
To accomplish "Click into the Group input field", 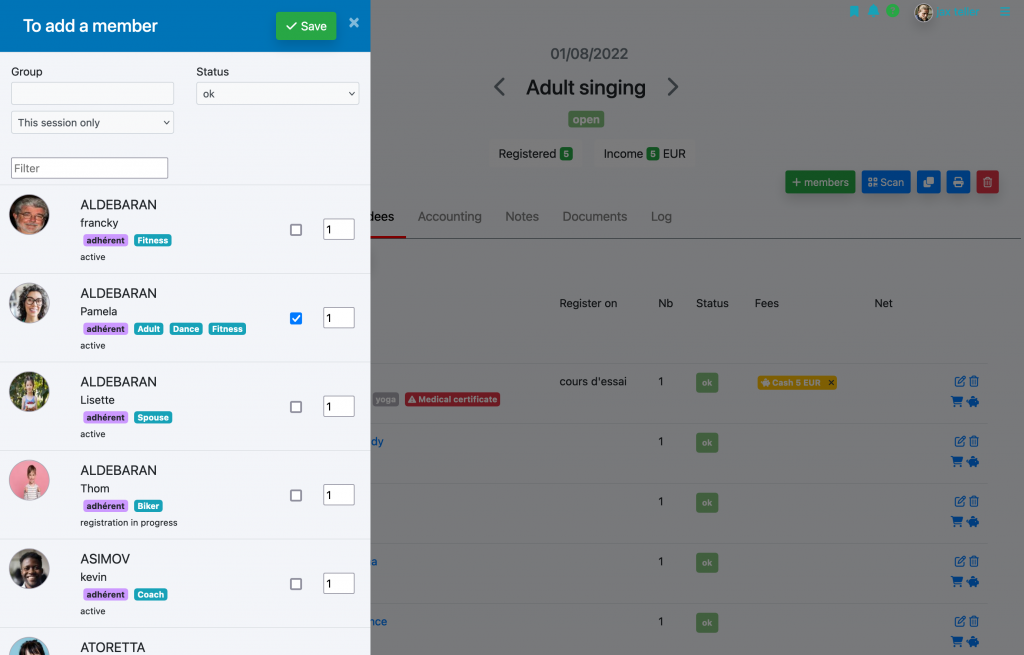I will click(x=92, y=93).
